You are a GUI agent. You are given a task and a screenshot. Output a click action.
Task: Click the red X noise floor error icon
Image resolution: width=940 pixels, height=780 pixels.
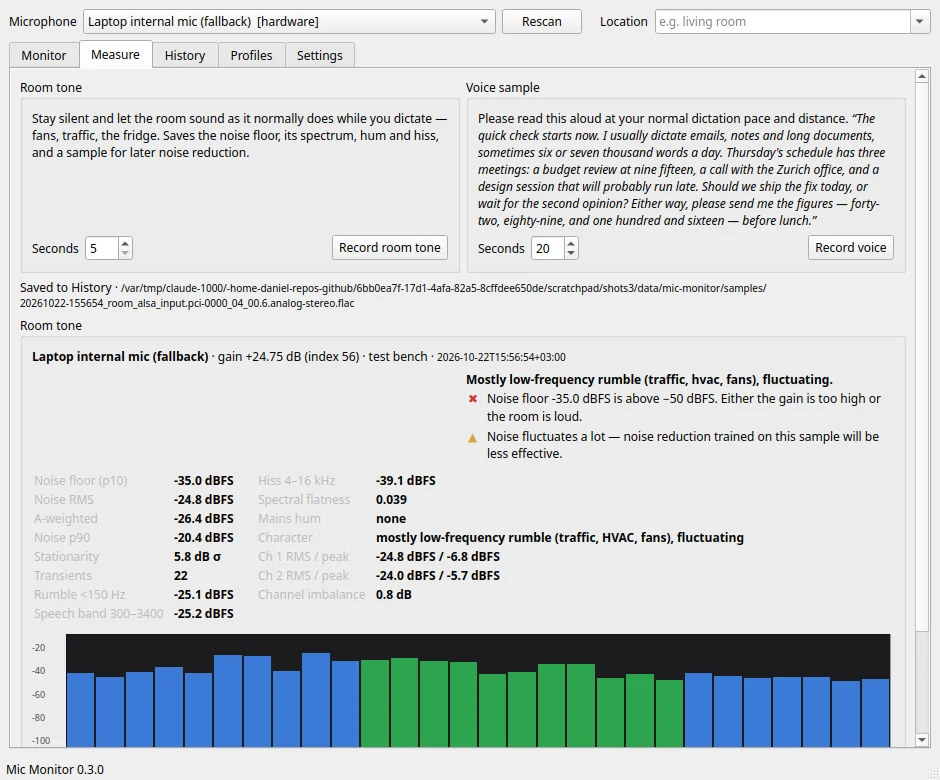pos(472,399)
